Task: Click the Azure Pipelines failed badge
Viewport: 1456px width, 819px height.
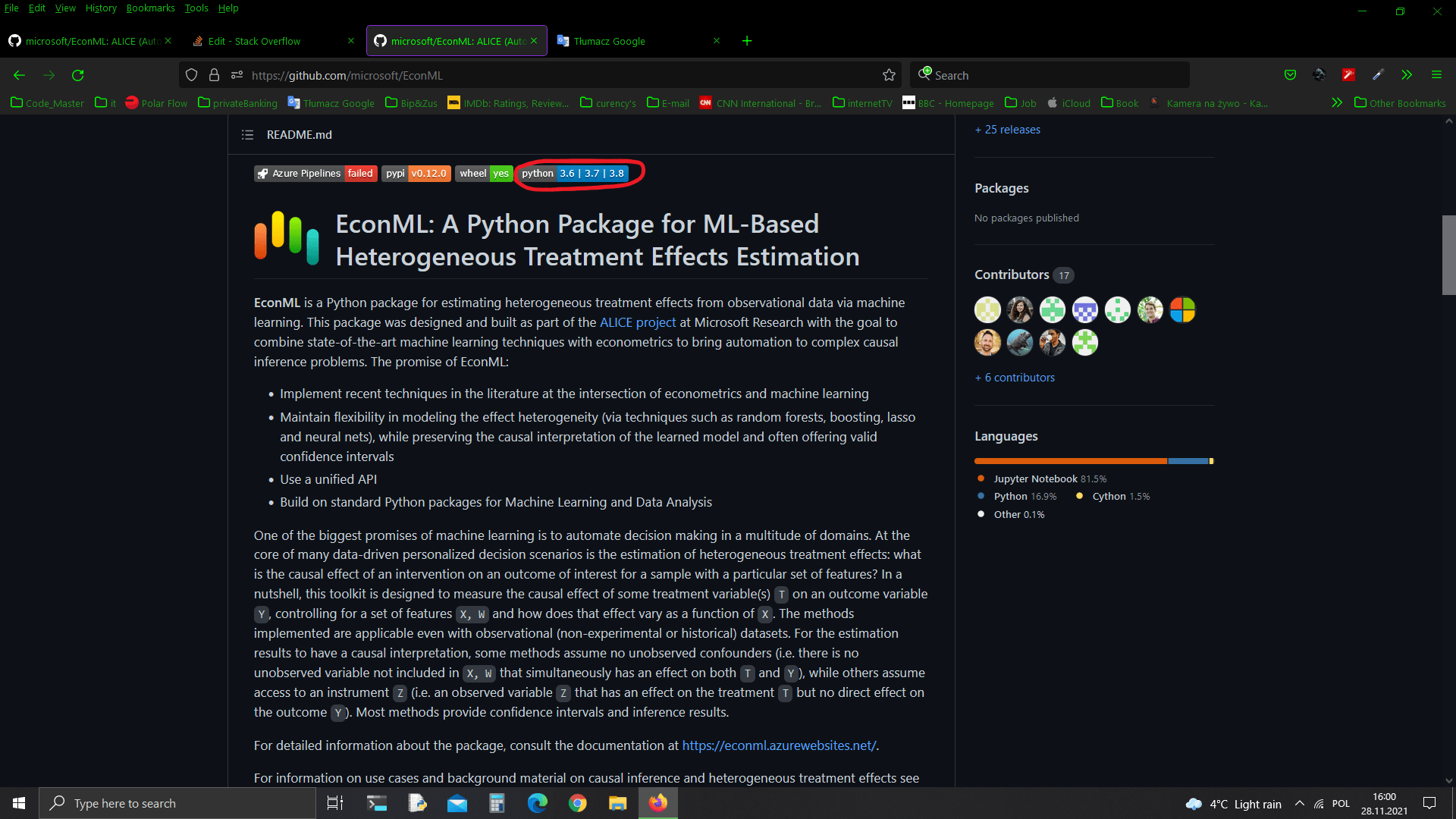Action: click(315, 174)
